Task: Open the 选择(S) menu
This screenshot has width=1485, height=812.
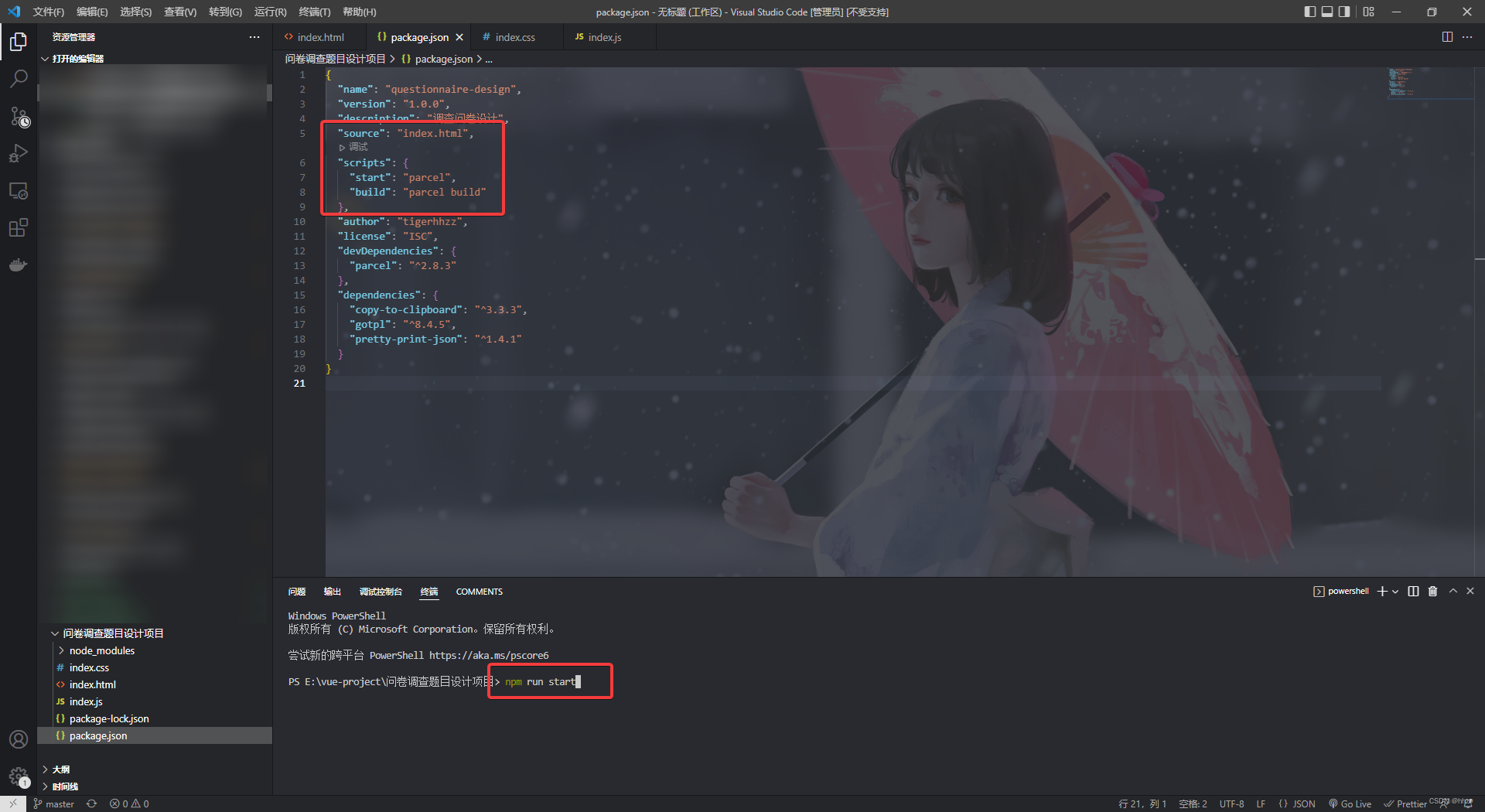Action: coord(136,12)
